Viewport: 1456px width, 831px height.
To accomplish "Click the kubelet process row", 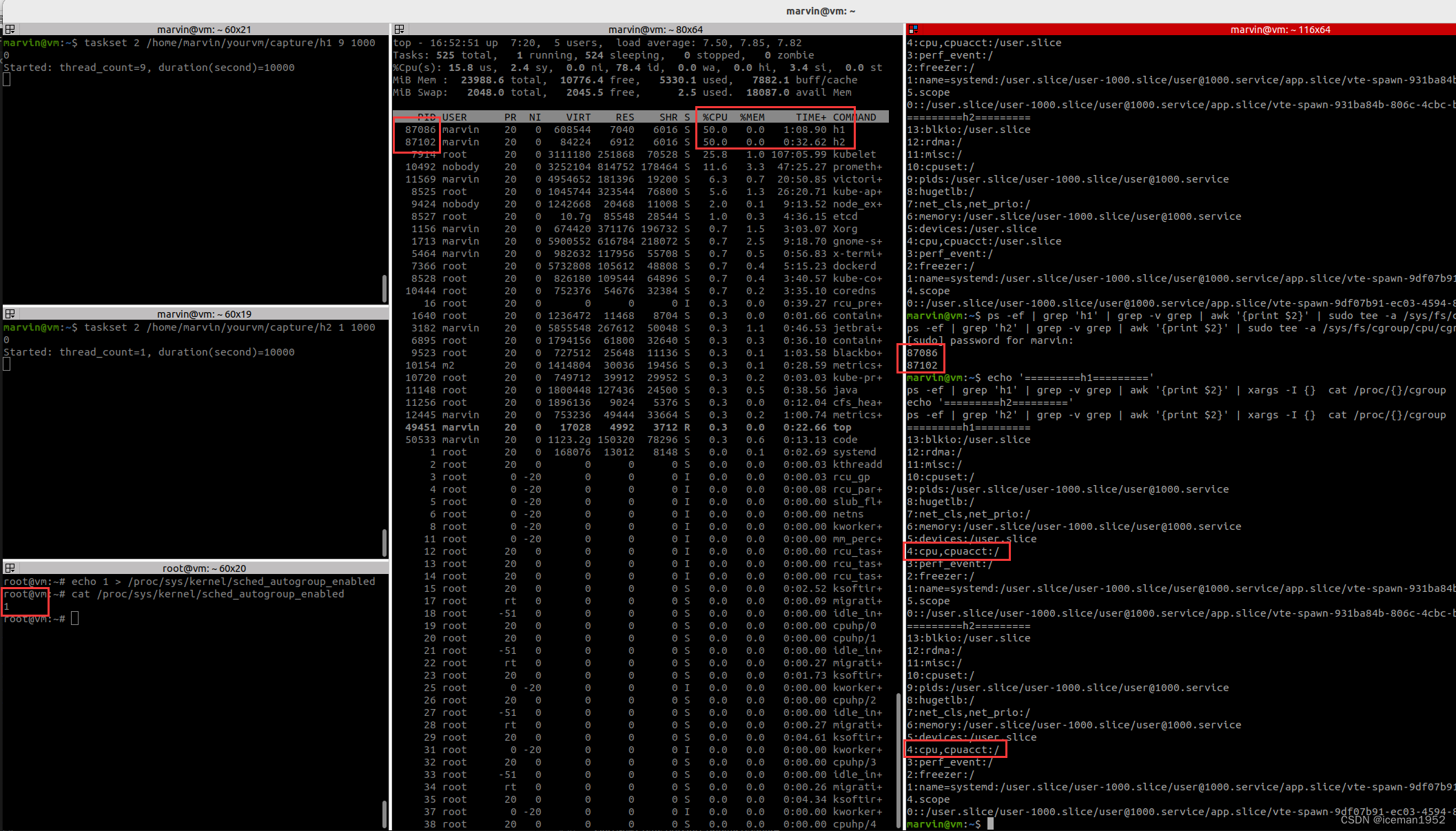I will pos(641,154).
